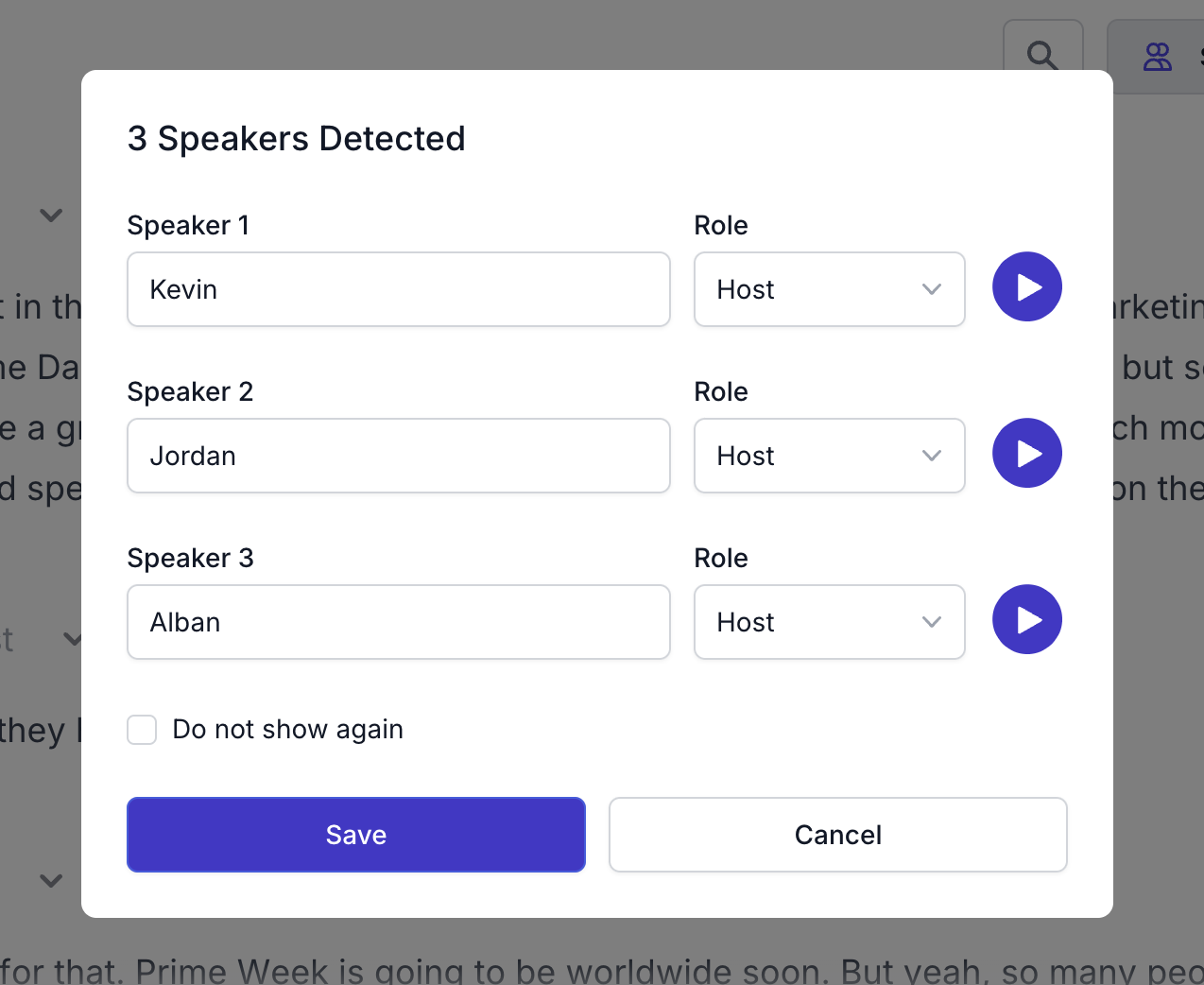Toggle the middle-left transcript chevron
Image resolution: width=1204 pixels, height=985 pixels.
(73, 640)
